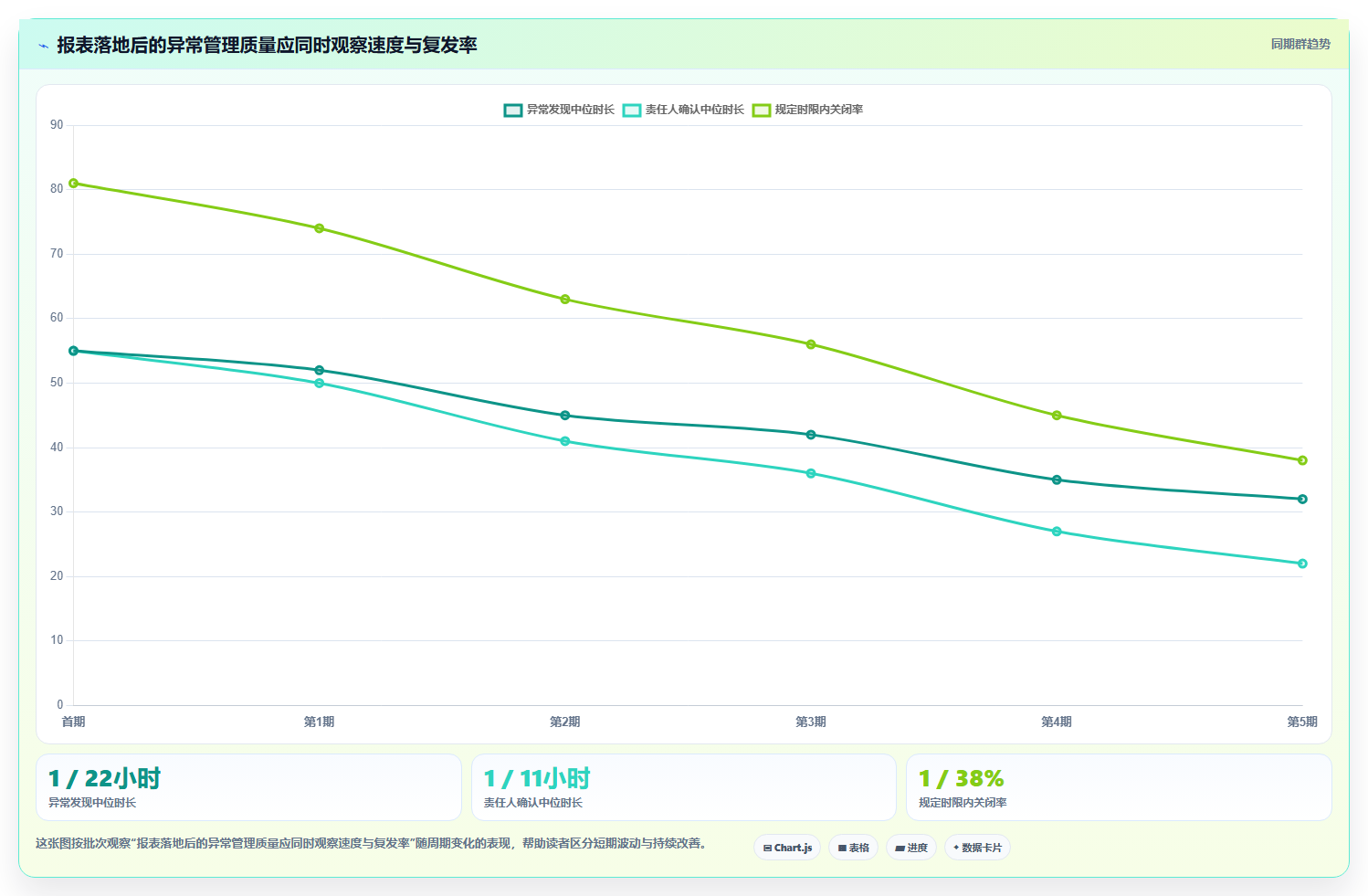Select the 规定时限内关闭率 point at 第4期 (45)
The height and width of the screenshot is (896, 1368).
pos(1057,416)
